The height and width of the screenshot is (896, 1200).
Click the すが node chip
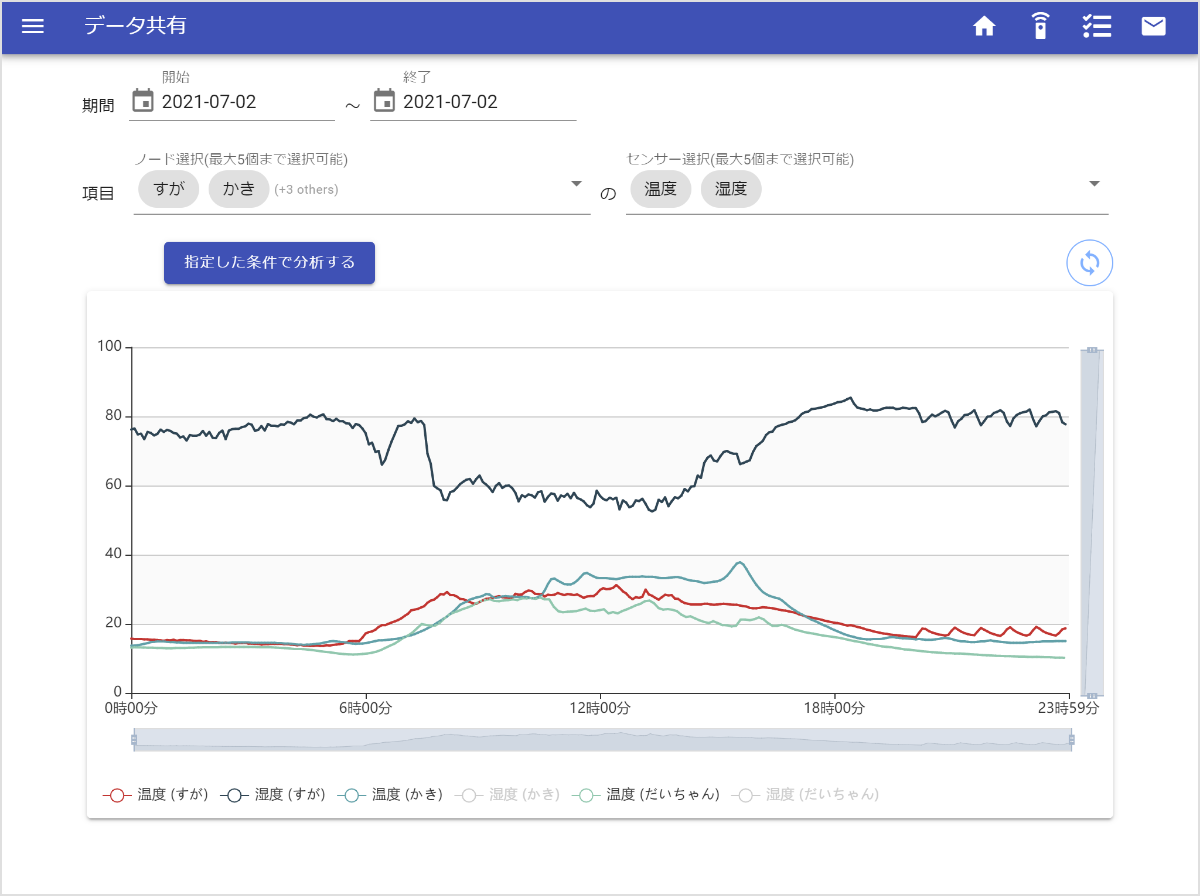[169, 189]
